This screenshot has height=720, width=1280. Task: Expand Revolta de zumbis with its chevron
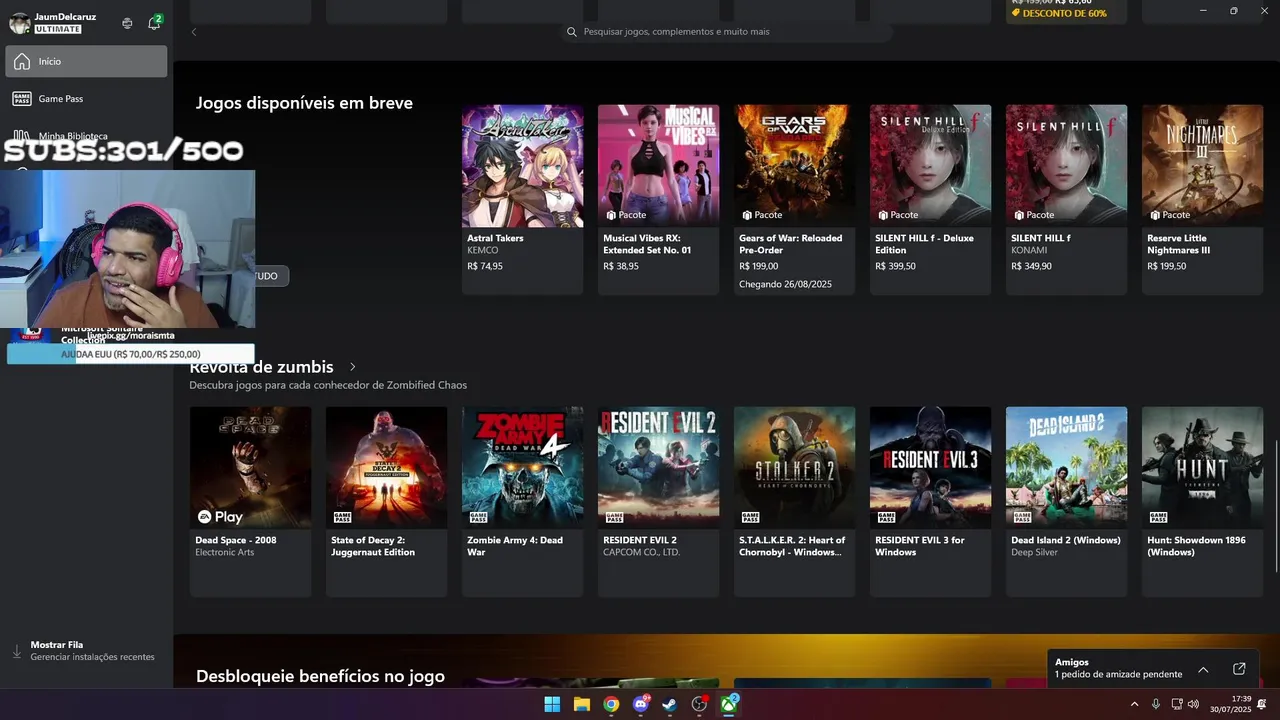353,367
